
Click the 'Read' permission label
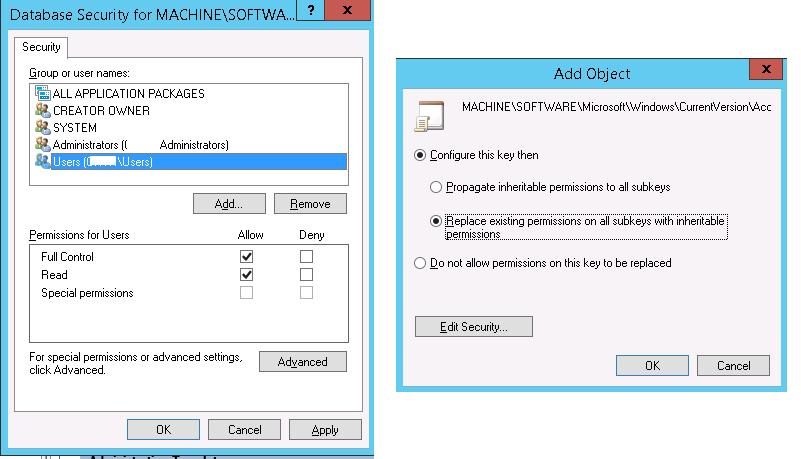(x=54, y=275)
